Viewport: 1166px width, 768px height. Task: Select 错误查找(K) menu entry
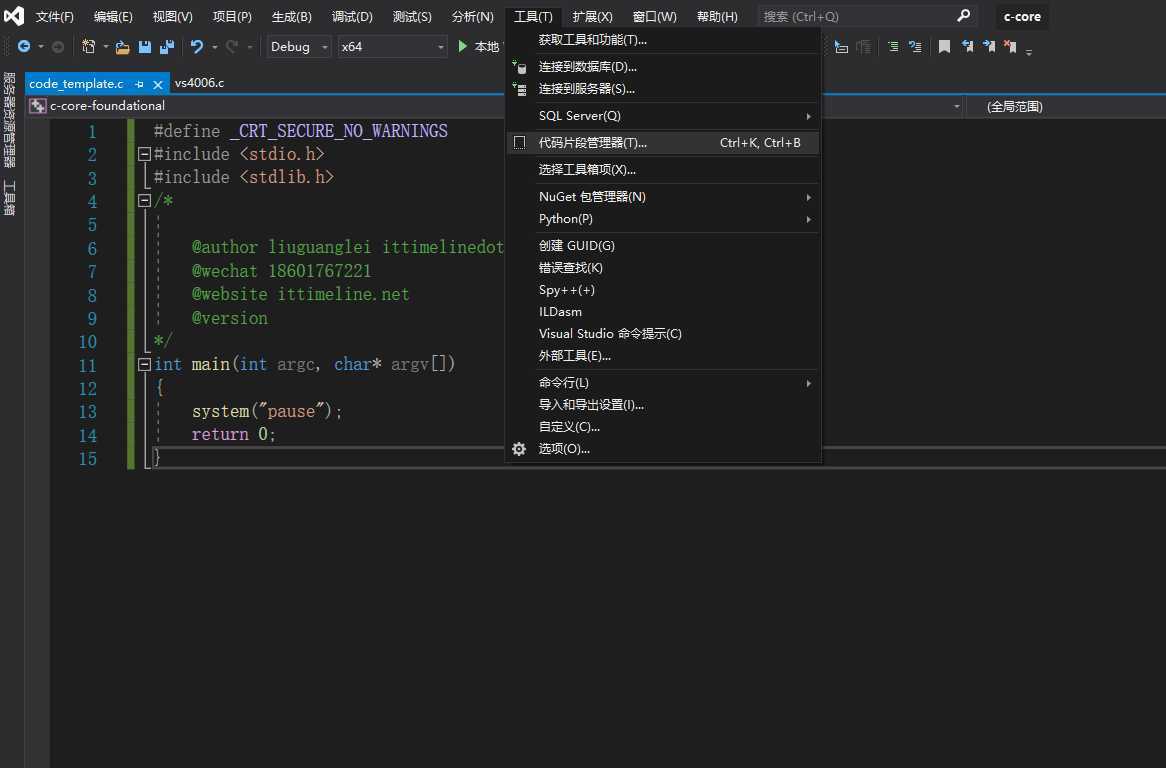click(x=663, y=268)
